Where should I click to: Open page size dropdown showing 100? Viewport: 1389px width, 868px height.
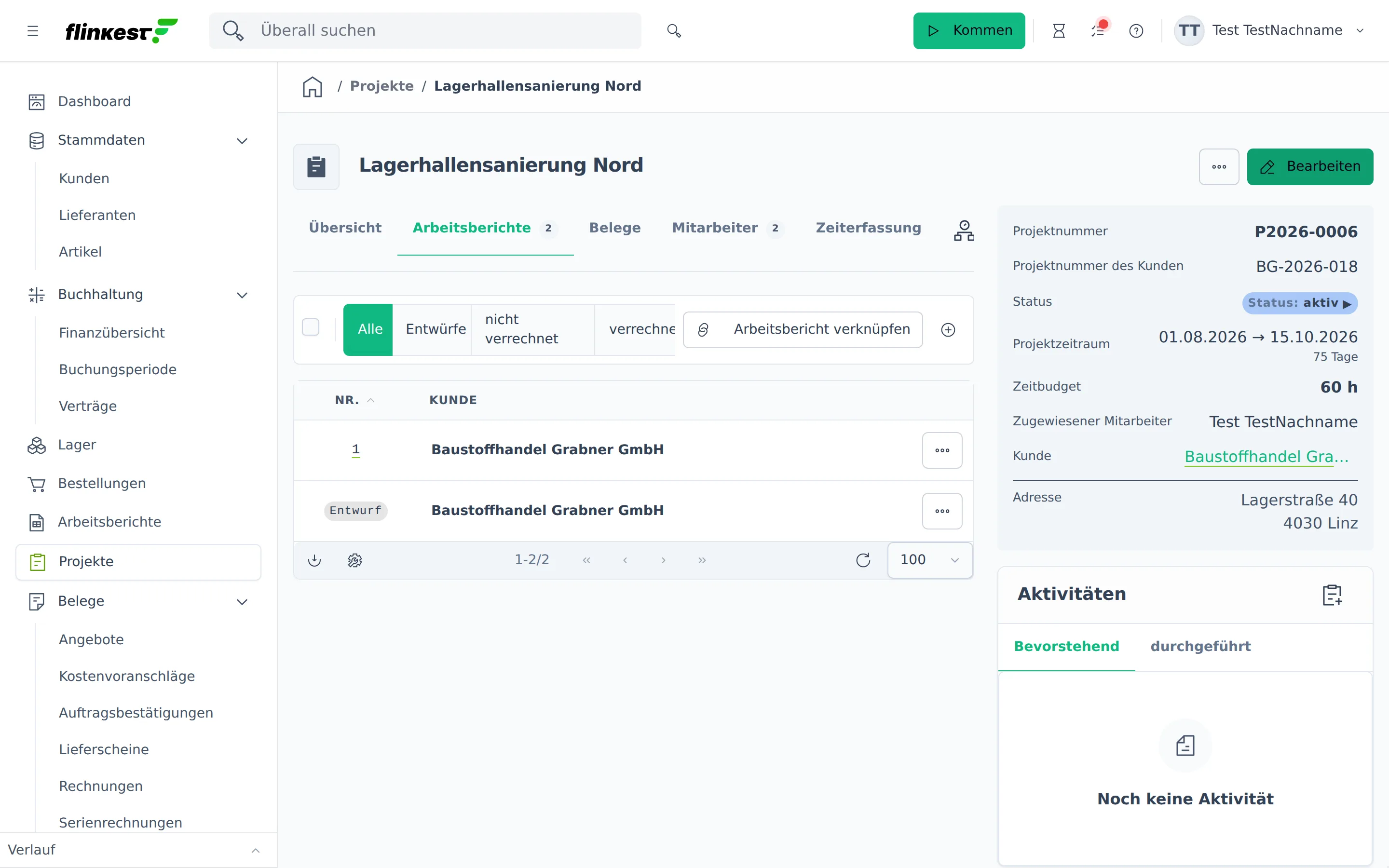tap(930, 560)
